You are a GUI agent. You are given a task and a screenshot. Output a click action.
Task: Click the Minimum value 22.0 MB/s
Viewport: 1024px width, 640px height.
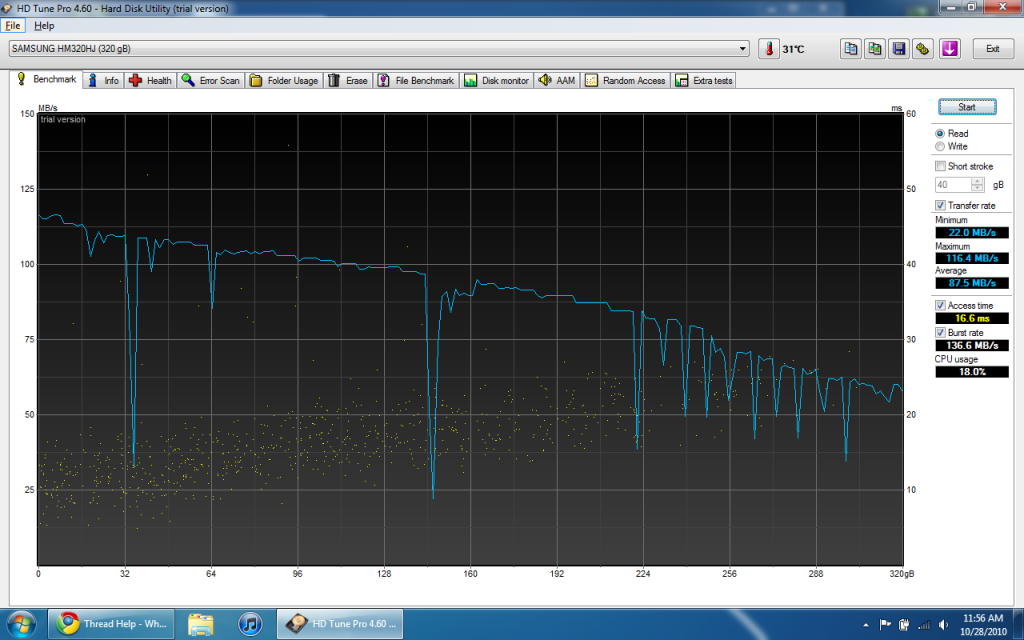point(972,232)
